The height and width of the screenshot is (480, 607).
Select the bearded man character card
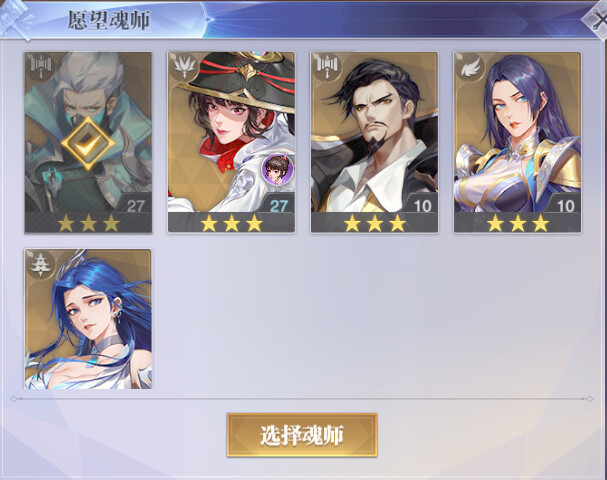click(x=374, y=142)
